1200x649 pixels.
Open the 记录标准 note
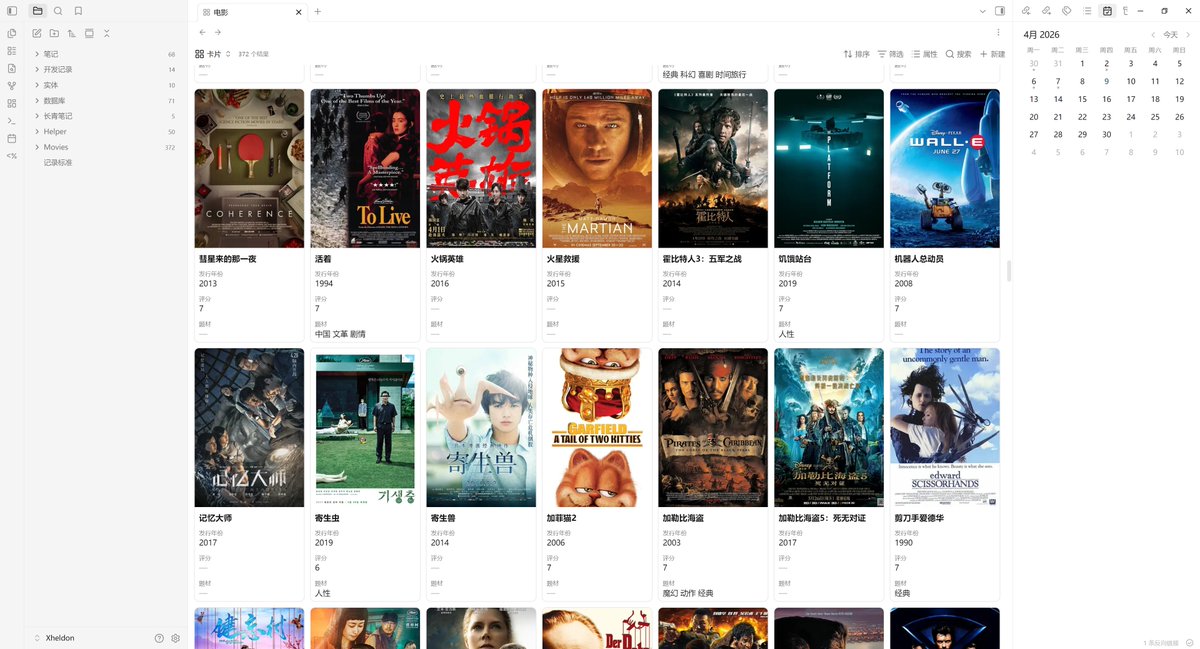58,162
